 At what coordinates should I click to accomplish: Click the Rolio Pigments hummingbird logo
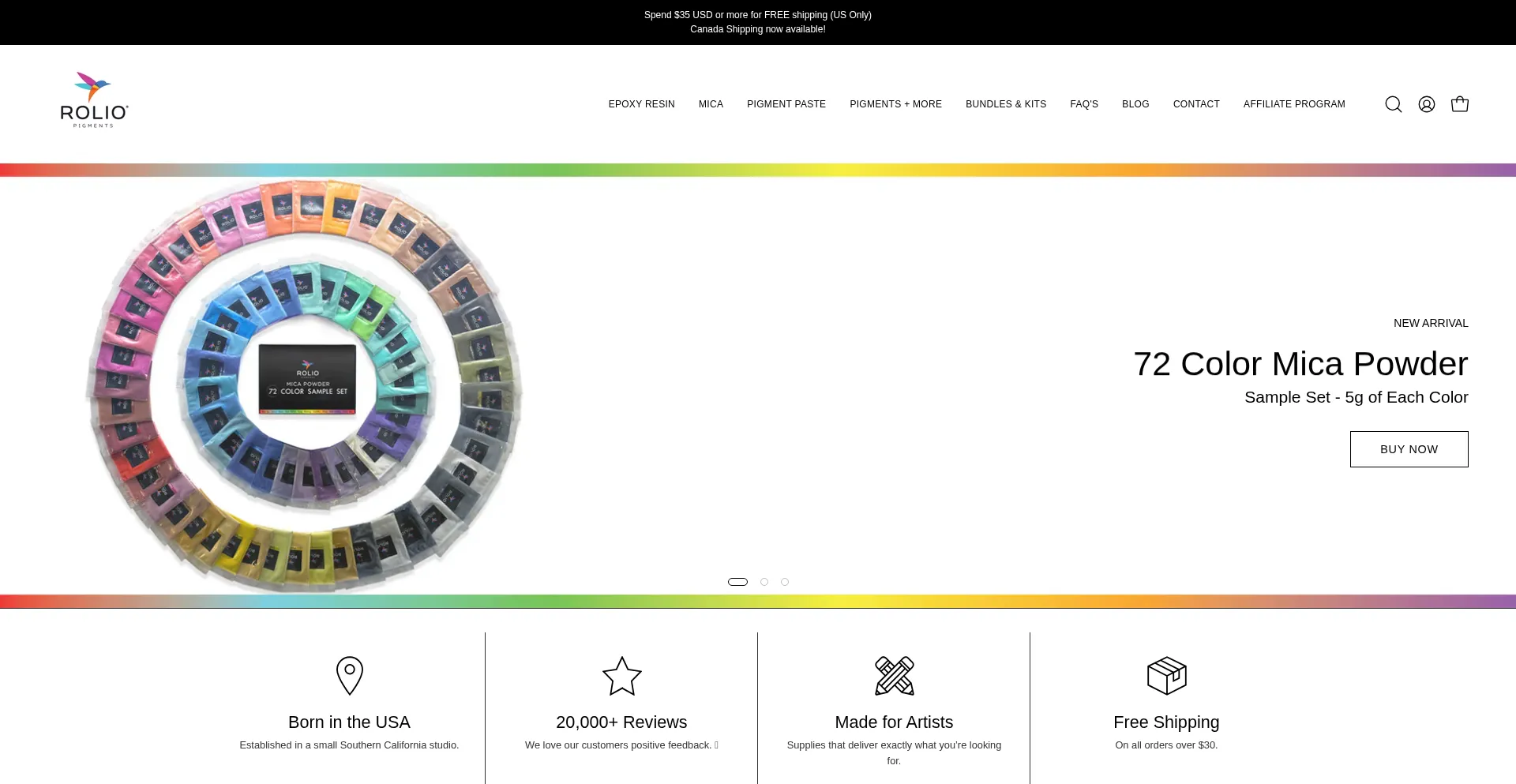tap(94, 100)
